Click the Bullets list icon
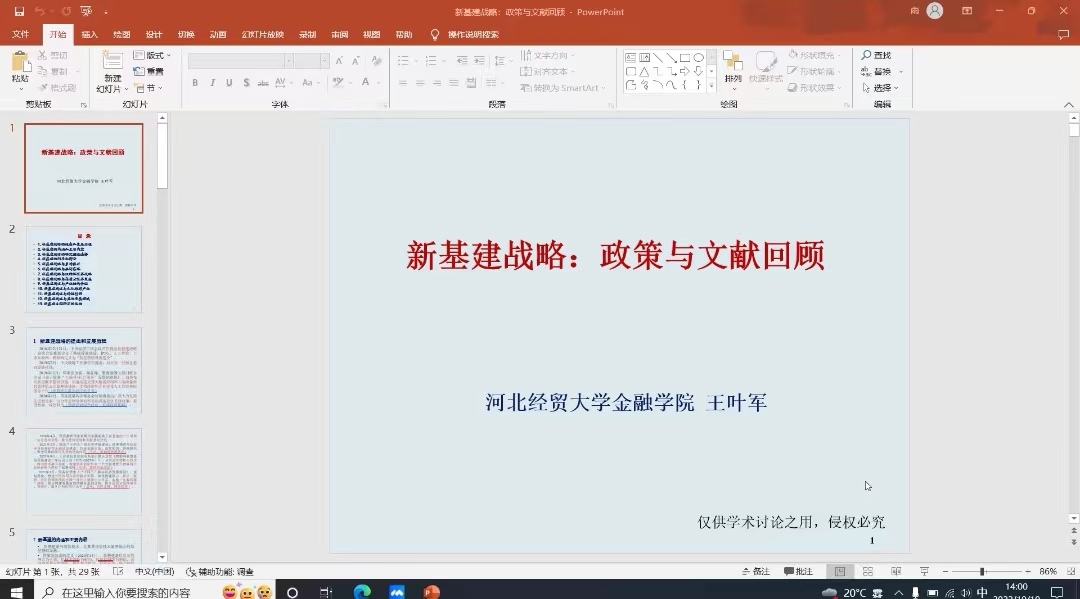The width and height of the screenshot is (1080, 599). coord(404,61)
